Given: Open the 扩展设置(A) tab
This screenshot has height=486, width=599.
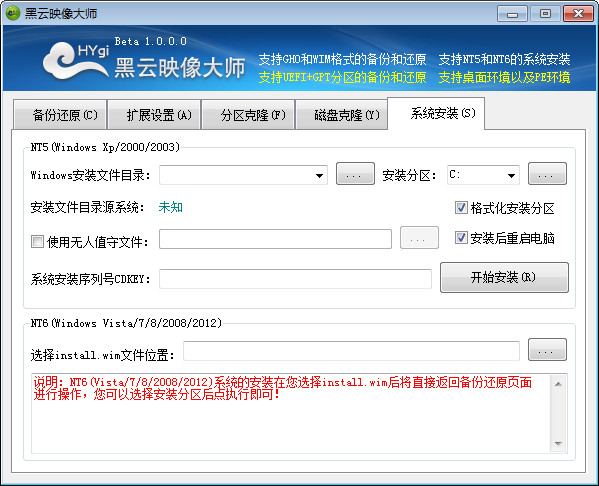Looking at the screenshot, I should [x=154, y=115].
